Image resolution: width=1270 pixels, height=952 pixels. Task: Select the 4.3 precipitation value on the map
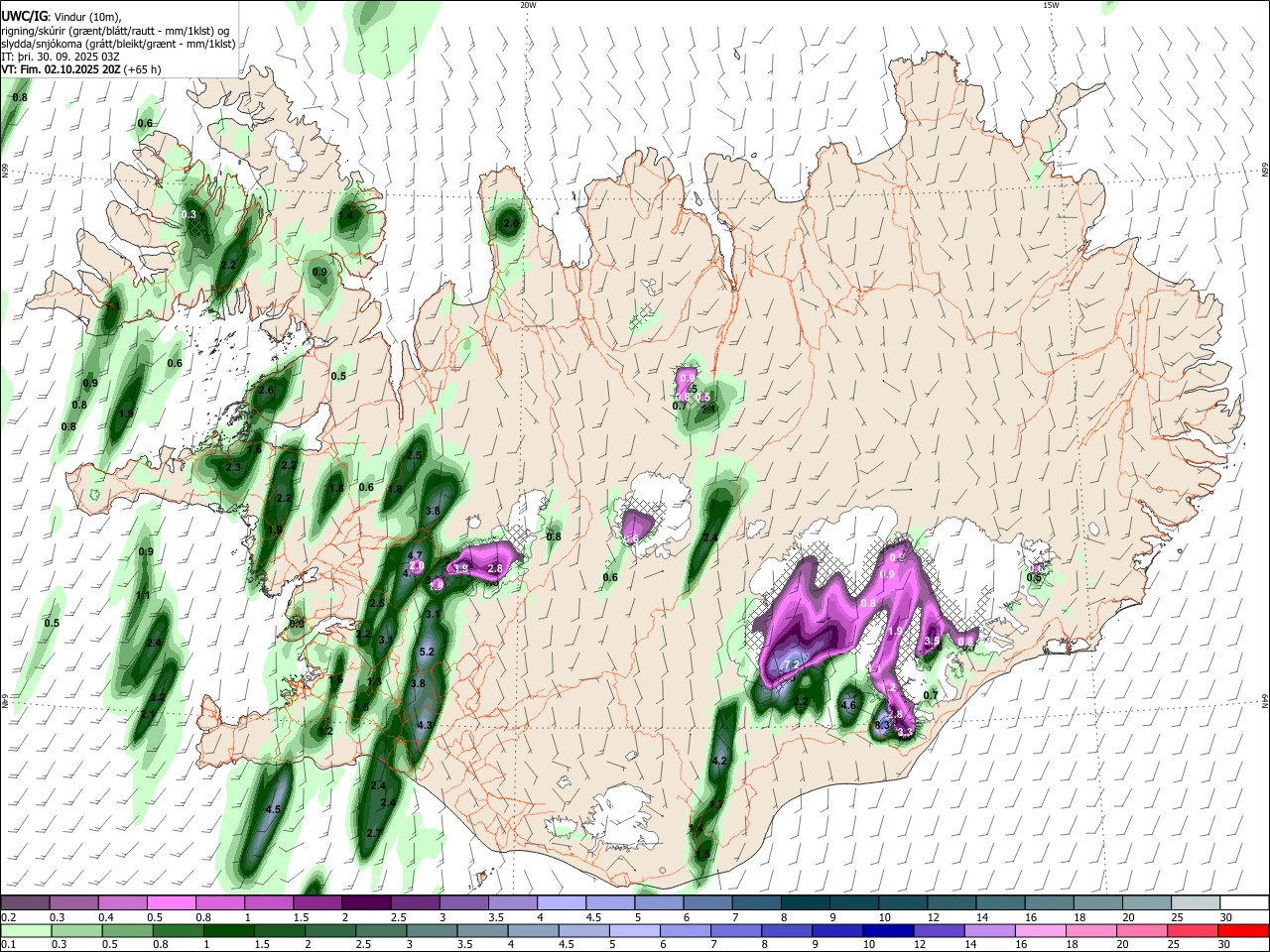coord(425,725)
